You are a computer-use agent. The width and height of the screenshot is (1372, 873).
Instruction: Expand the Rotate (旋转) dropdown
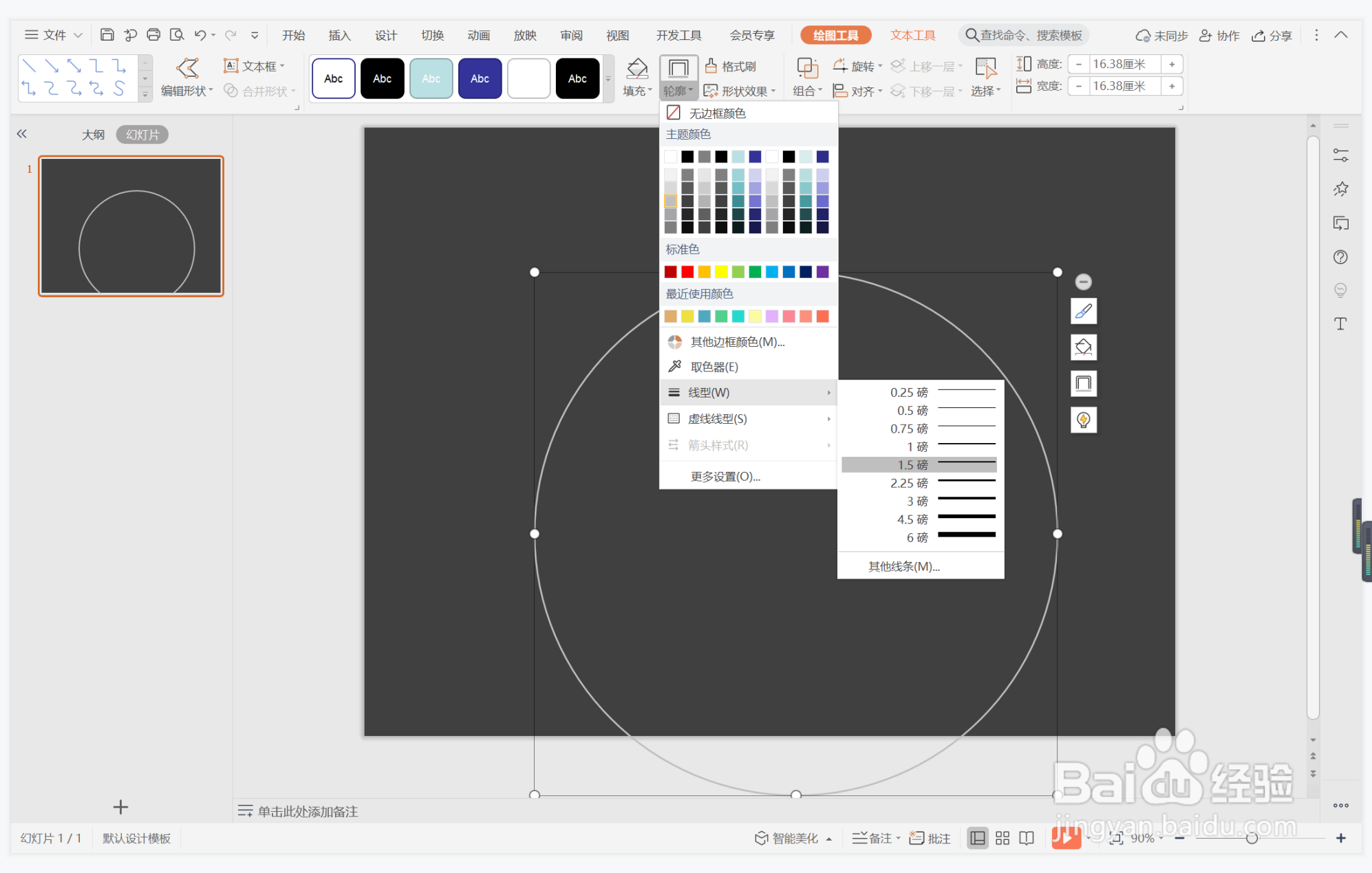click(x=858, y=66)
